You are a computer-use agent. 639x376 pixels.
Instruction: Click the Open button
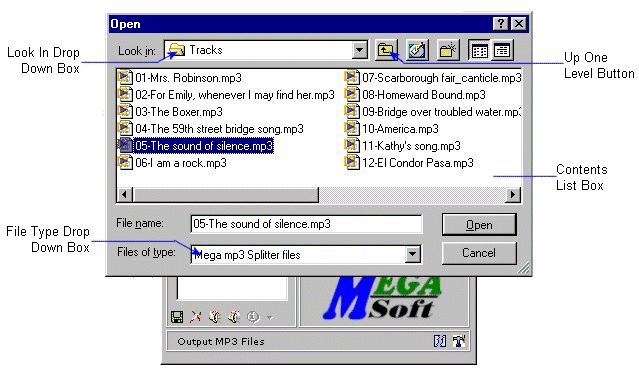[x=479, y=225]
